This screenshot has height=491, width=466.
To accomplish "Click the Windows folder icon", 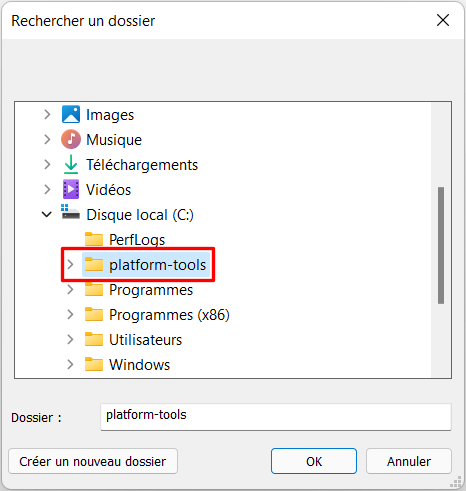I will point(94,364).
